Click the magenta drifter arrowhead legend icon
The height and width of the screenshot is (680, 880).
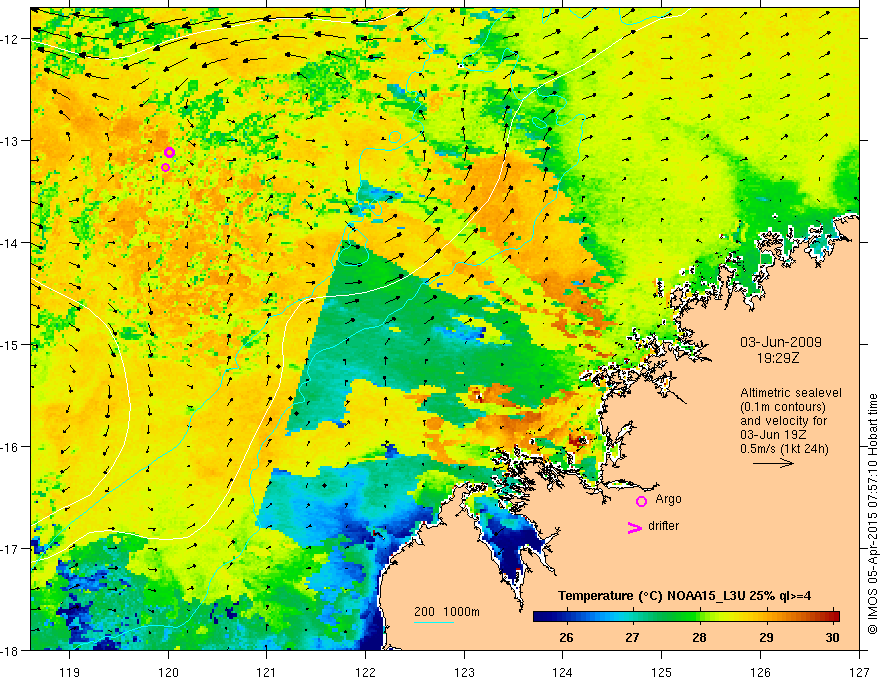635,527
